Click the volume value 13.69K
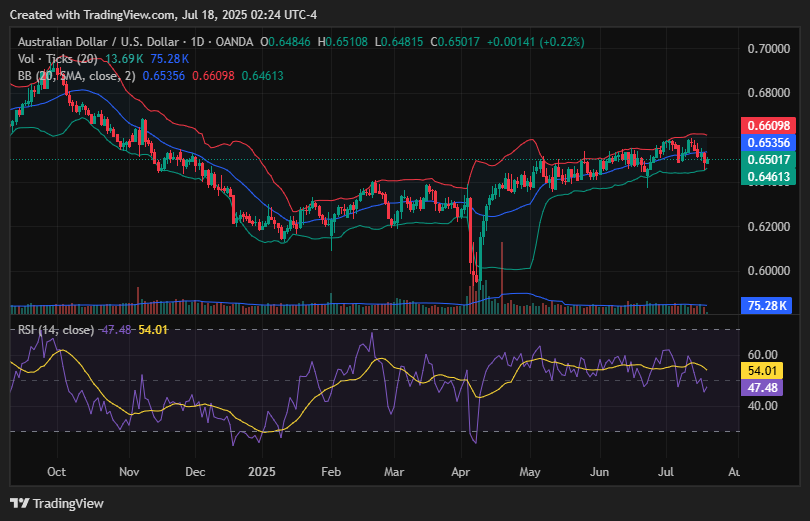The width and height of the screenshot is (810, 521). click(x=124, y=59)
